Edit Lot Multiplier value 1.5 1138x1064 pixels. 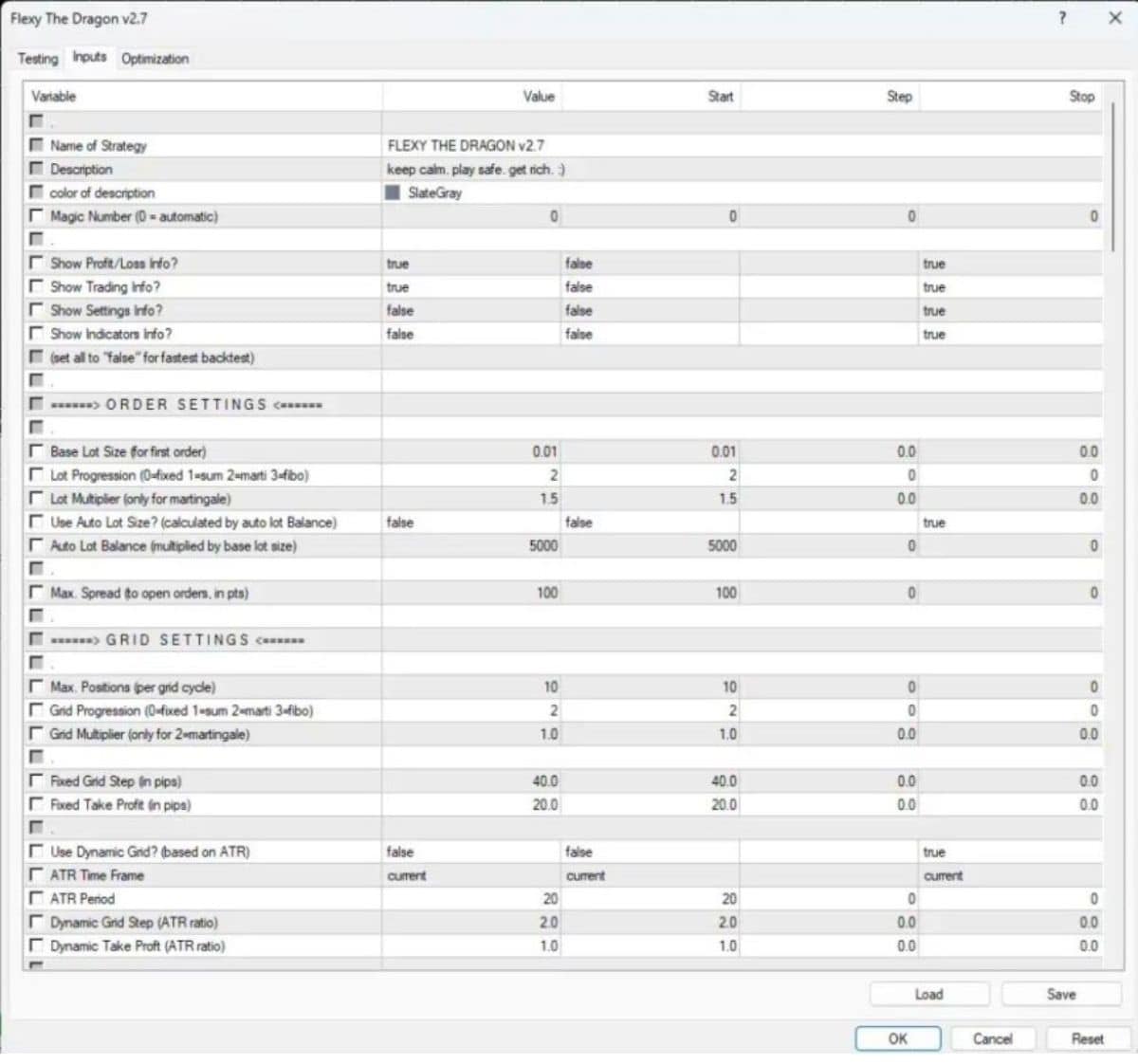click(x=471, y=499)
